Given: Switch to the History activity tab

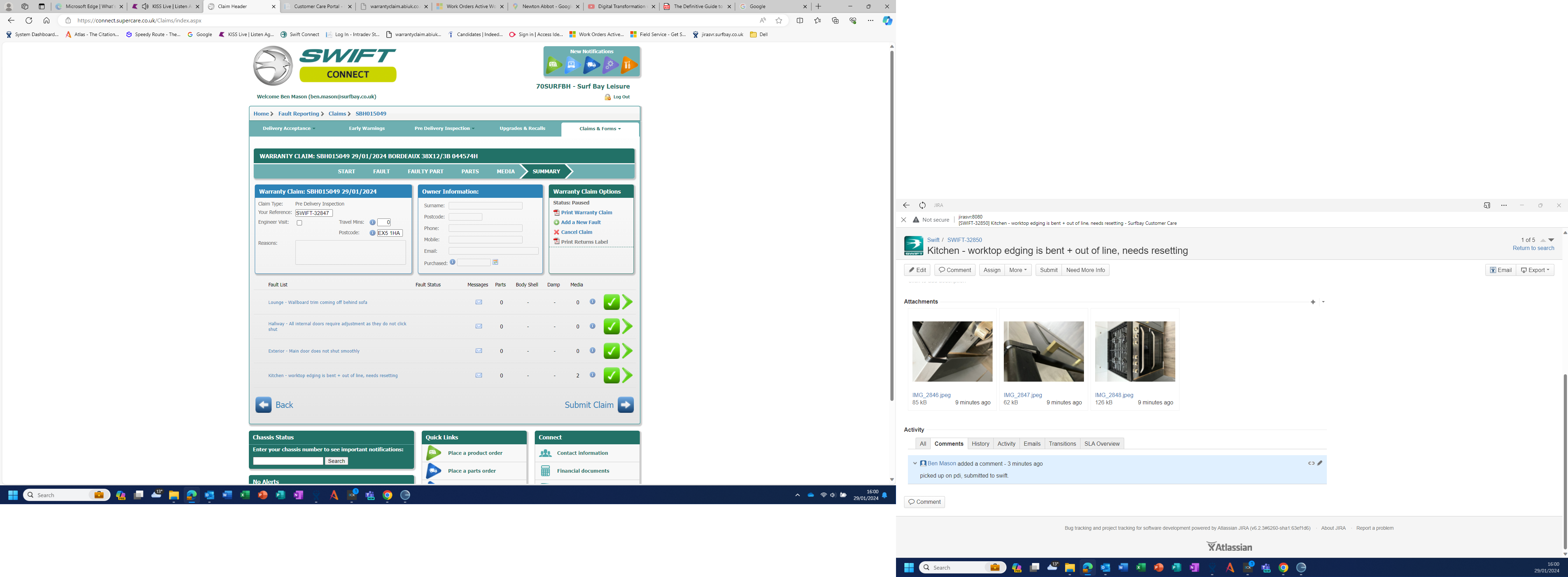Looking at the screenshot, I should click(980, 444).
